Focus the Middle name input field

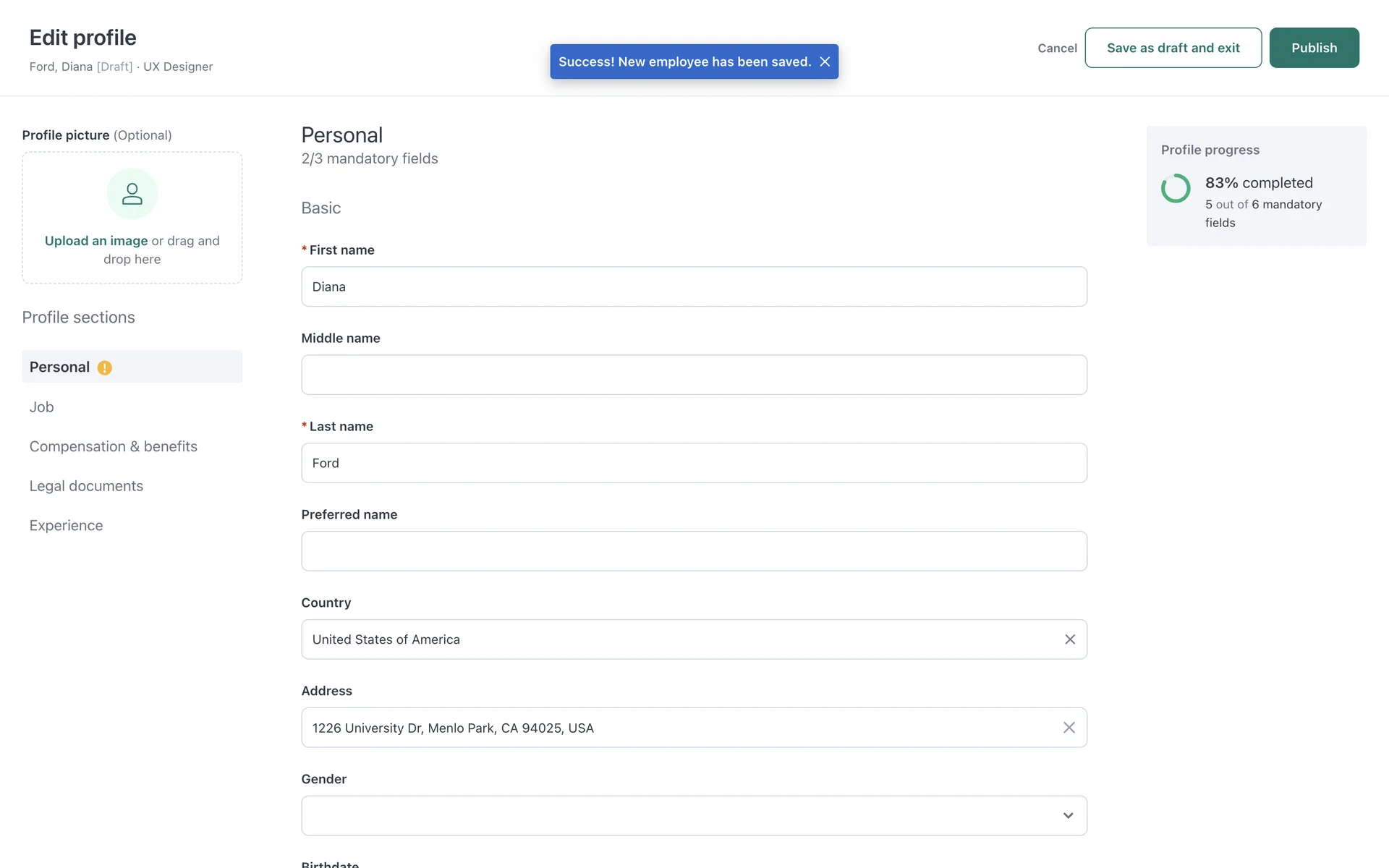(694, 375)
